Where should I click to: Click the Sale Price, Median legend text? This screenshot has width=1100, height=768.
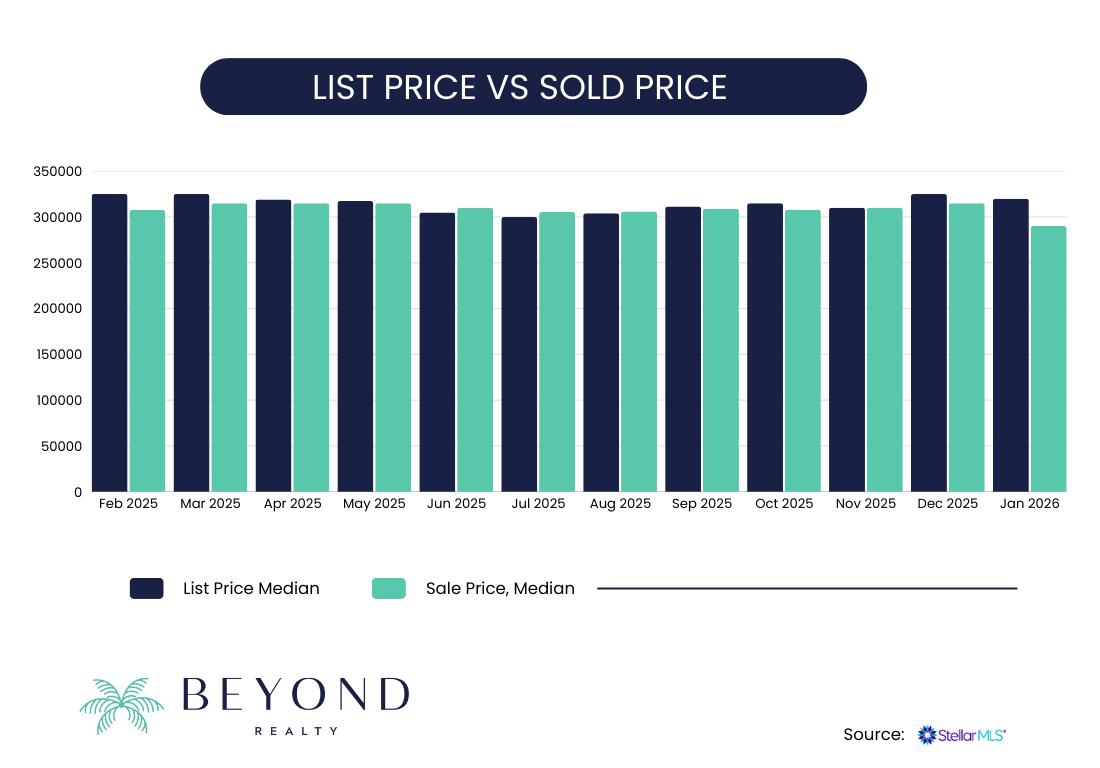point(500,588)
